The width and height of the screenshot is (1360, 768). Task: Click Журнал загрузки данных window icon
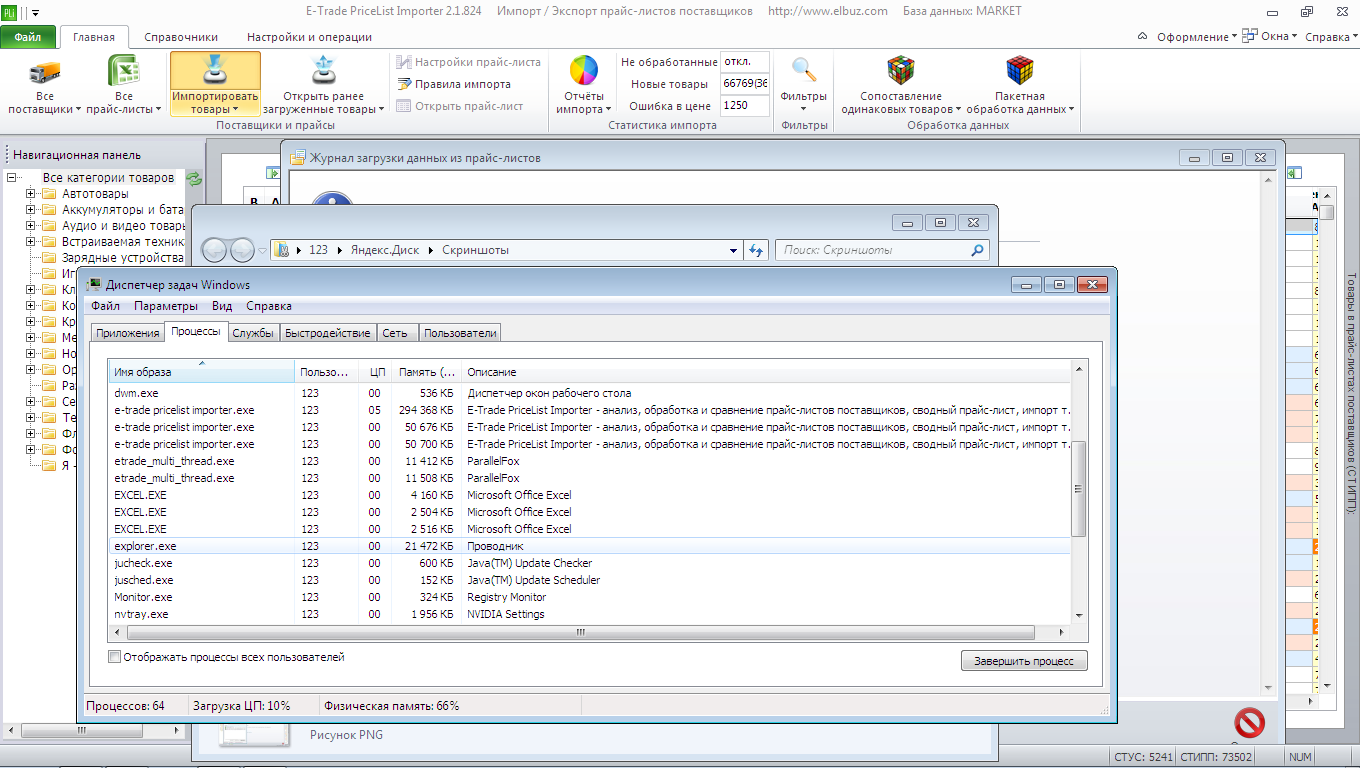(x=298, y=158)
